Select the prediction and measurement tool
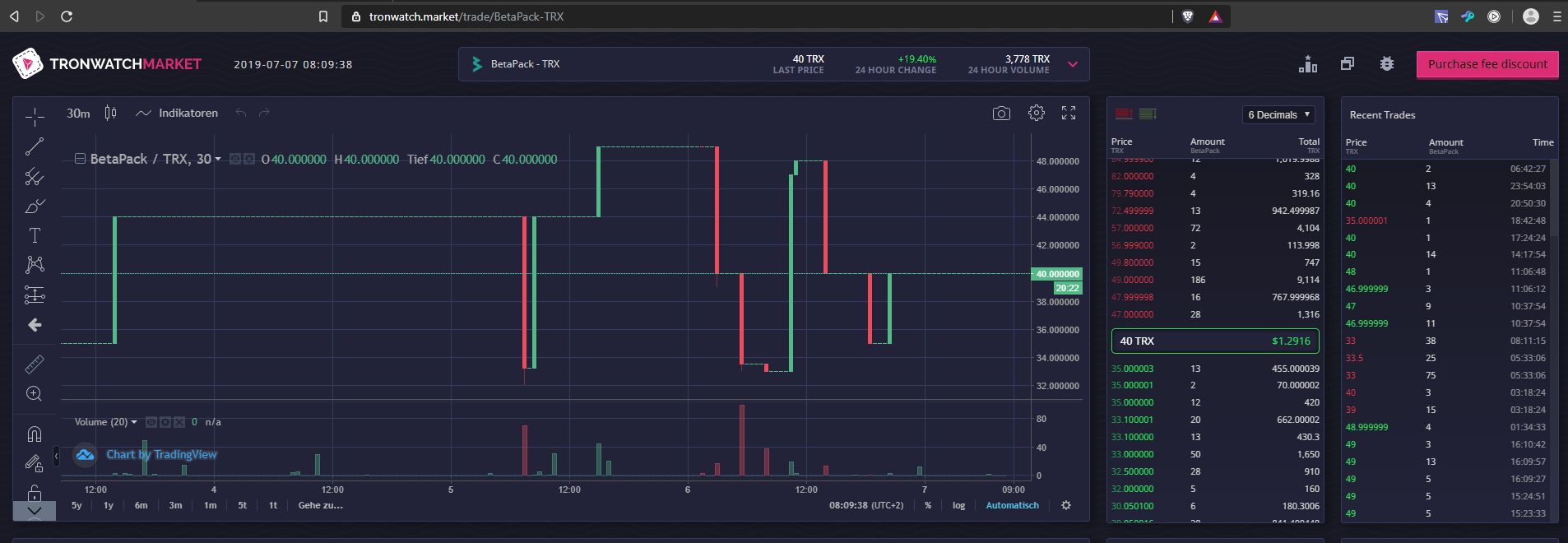This screenshot has width=1568, height=543. [35, 295]
